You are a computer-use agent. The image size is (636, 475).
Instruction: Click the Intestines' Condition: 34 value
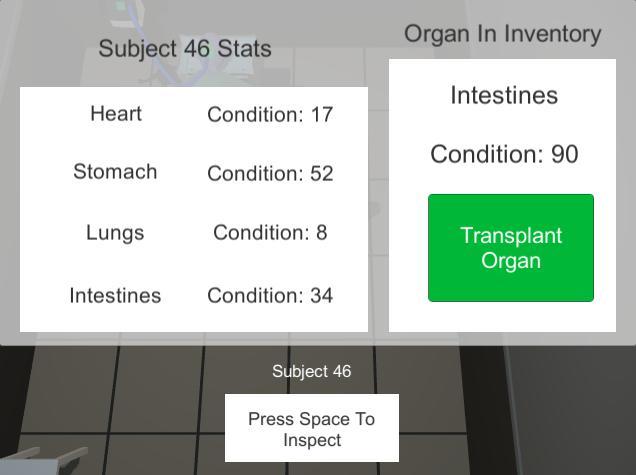[270, 296]
